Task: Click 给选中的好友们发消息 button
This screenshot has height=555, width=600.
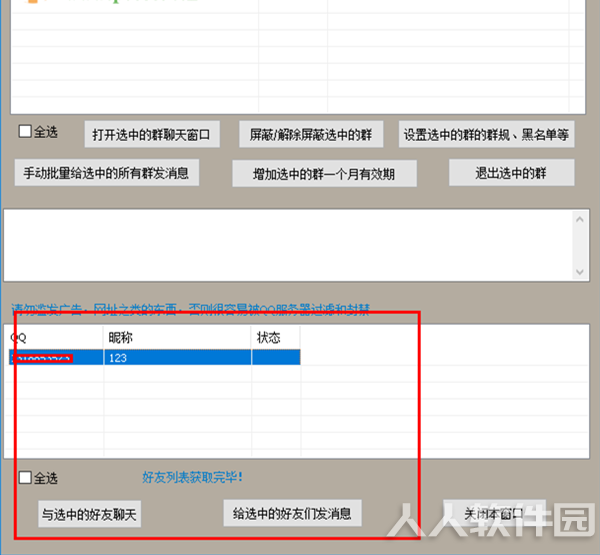Action: point(292,513)
